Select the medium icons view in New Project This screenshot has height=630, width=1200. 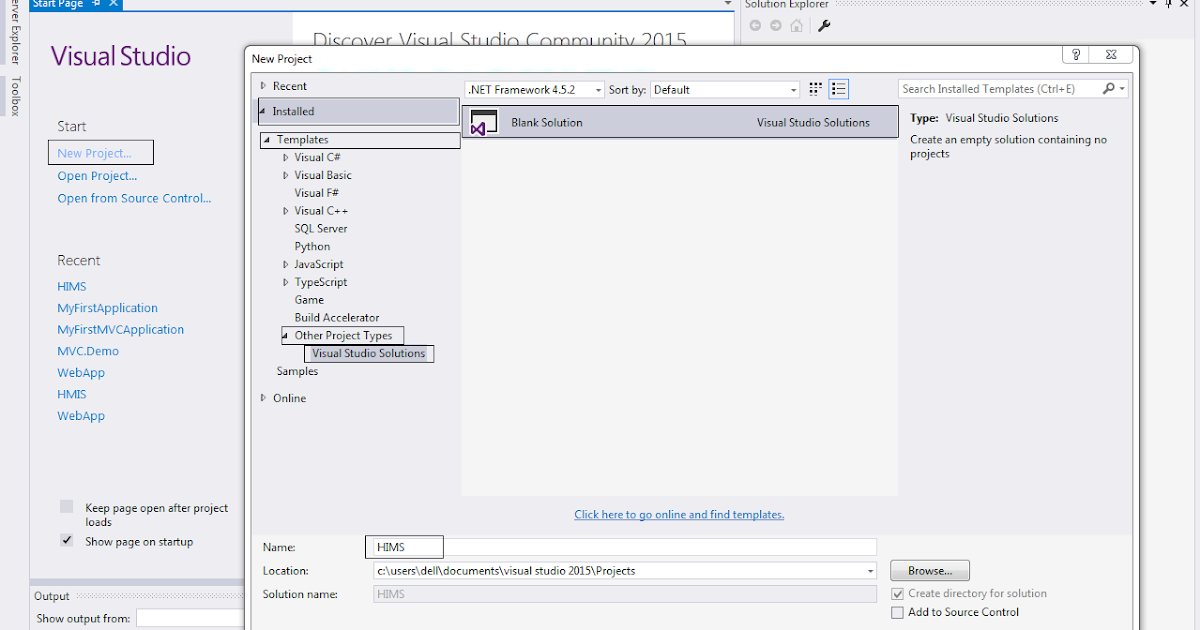point(815,88)
